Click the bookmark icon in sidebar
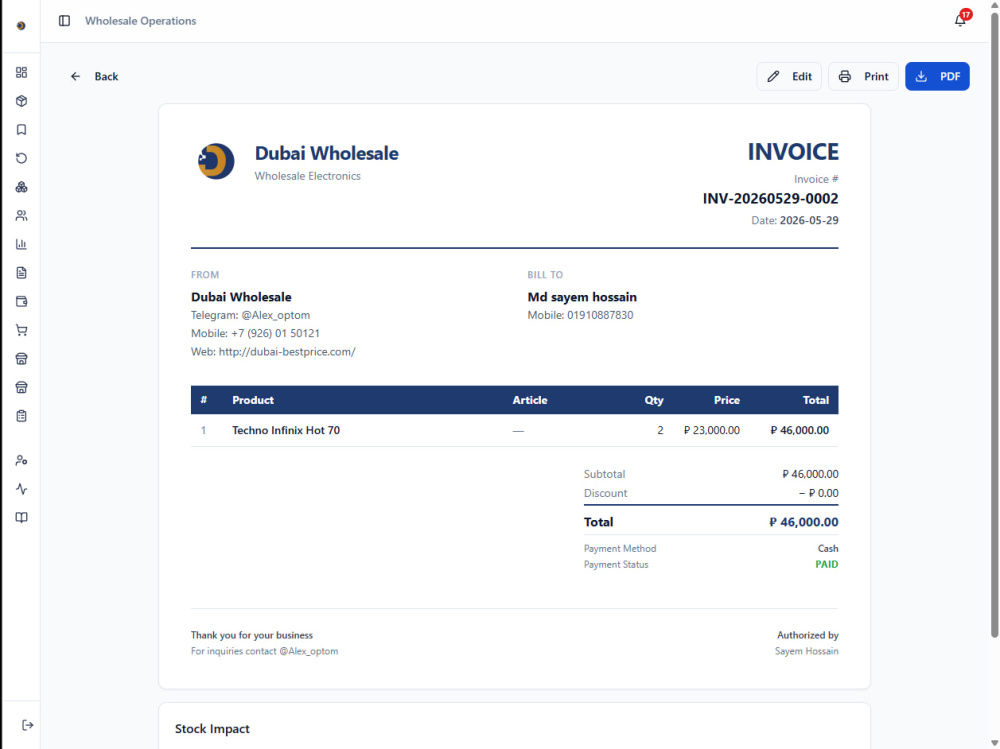 (21, 130)
